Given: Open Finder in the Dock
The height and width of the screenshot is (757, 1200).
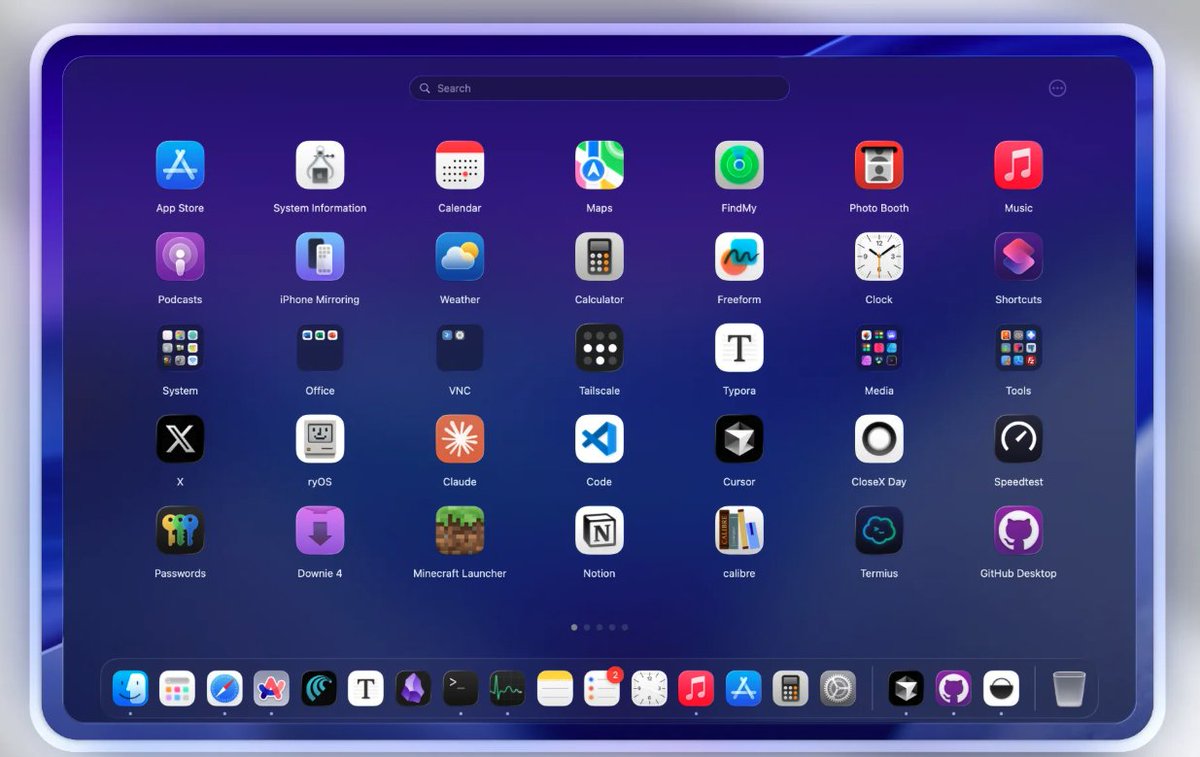Looking at the screenshot, I should pos(130,688).
